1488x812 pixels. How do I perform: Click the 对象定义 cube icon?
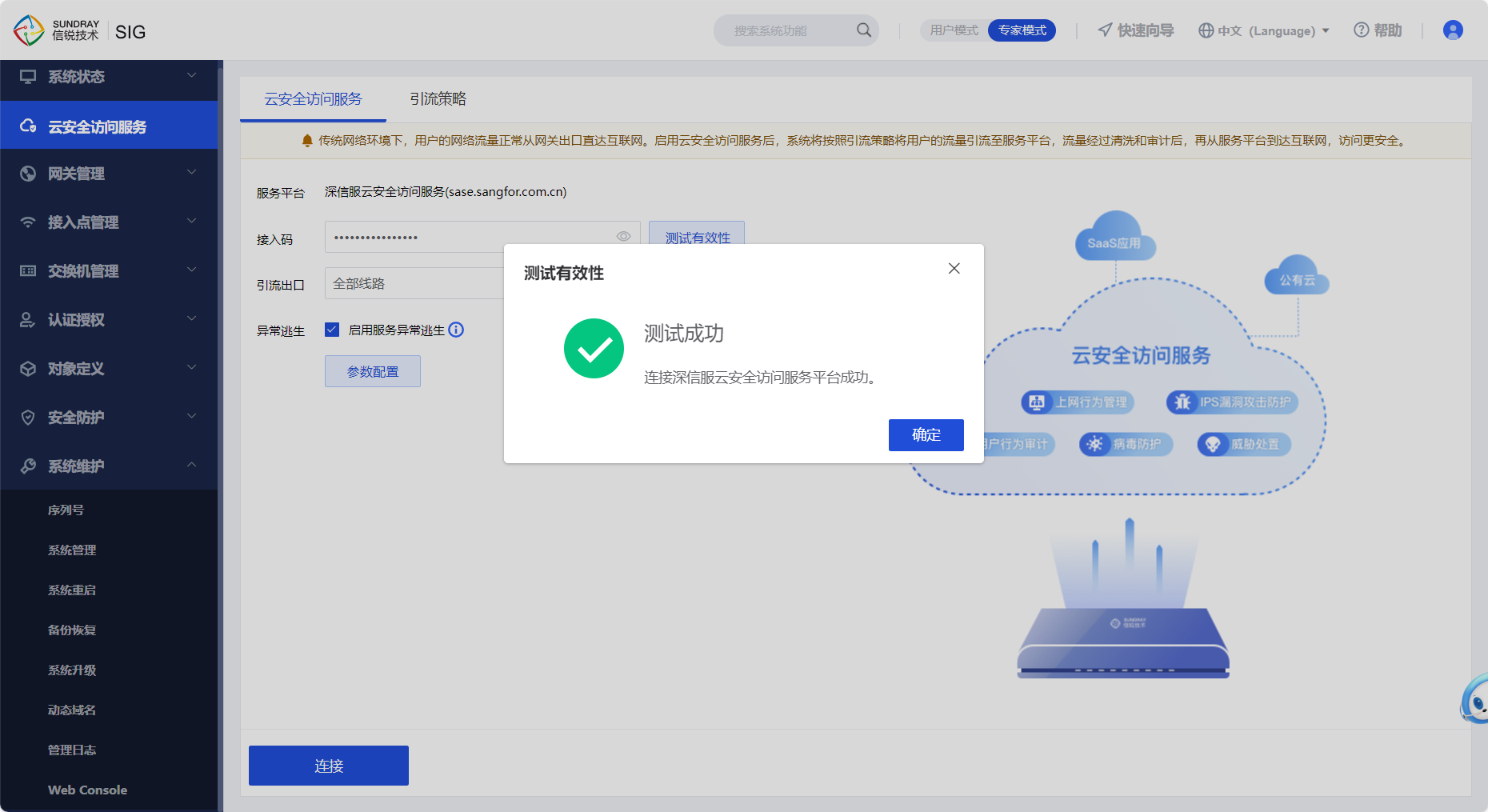pyautogui.click(x=28, y=369)
